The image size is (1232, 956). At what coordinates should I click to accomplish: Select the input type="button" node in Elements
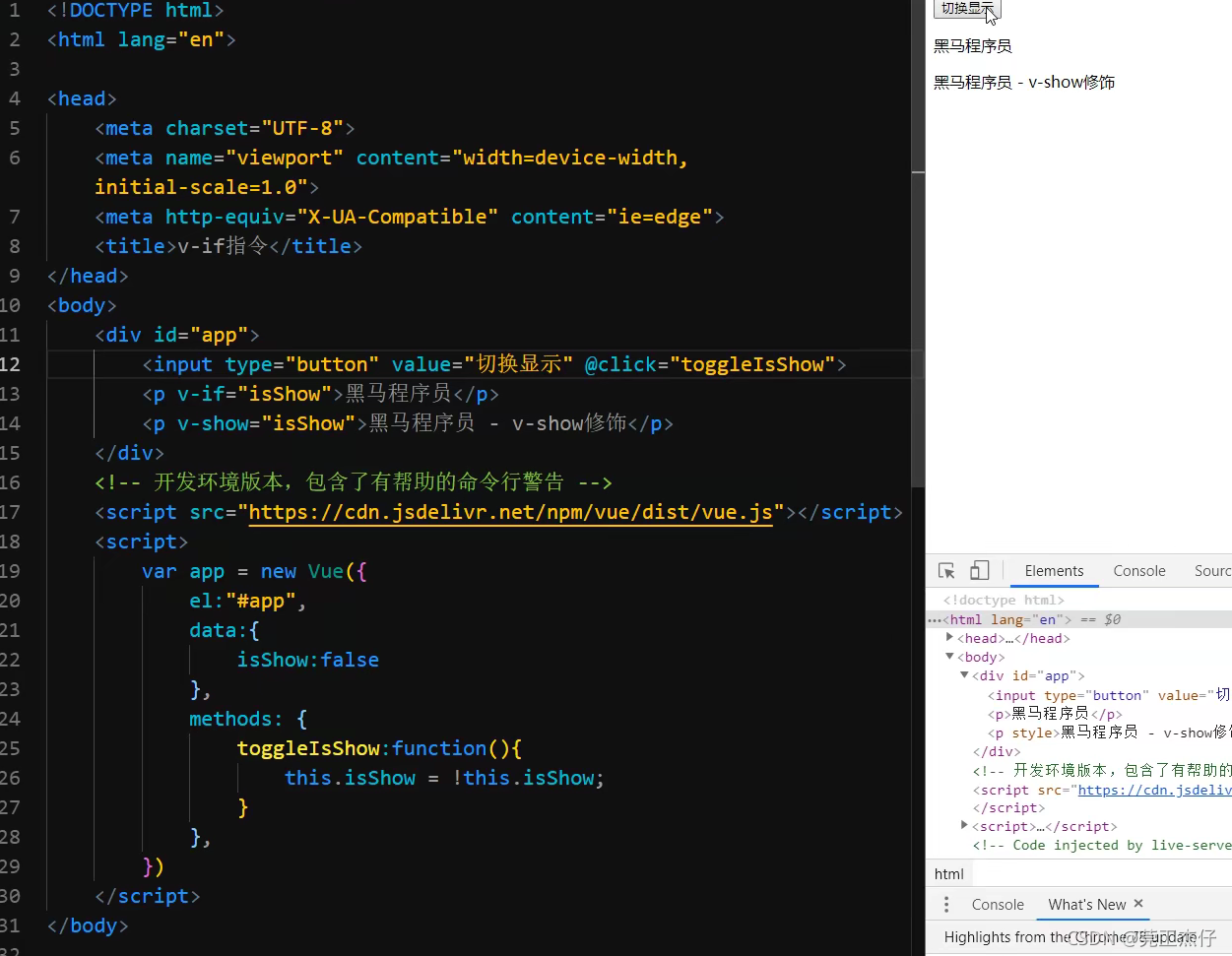[x=1109, y=695]
